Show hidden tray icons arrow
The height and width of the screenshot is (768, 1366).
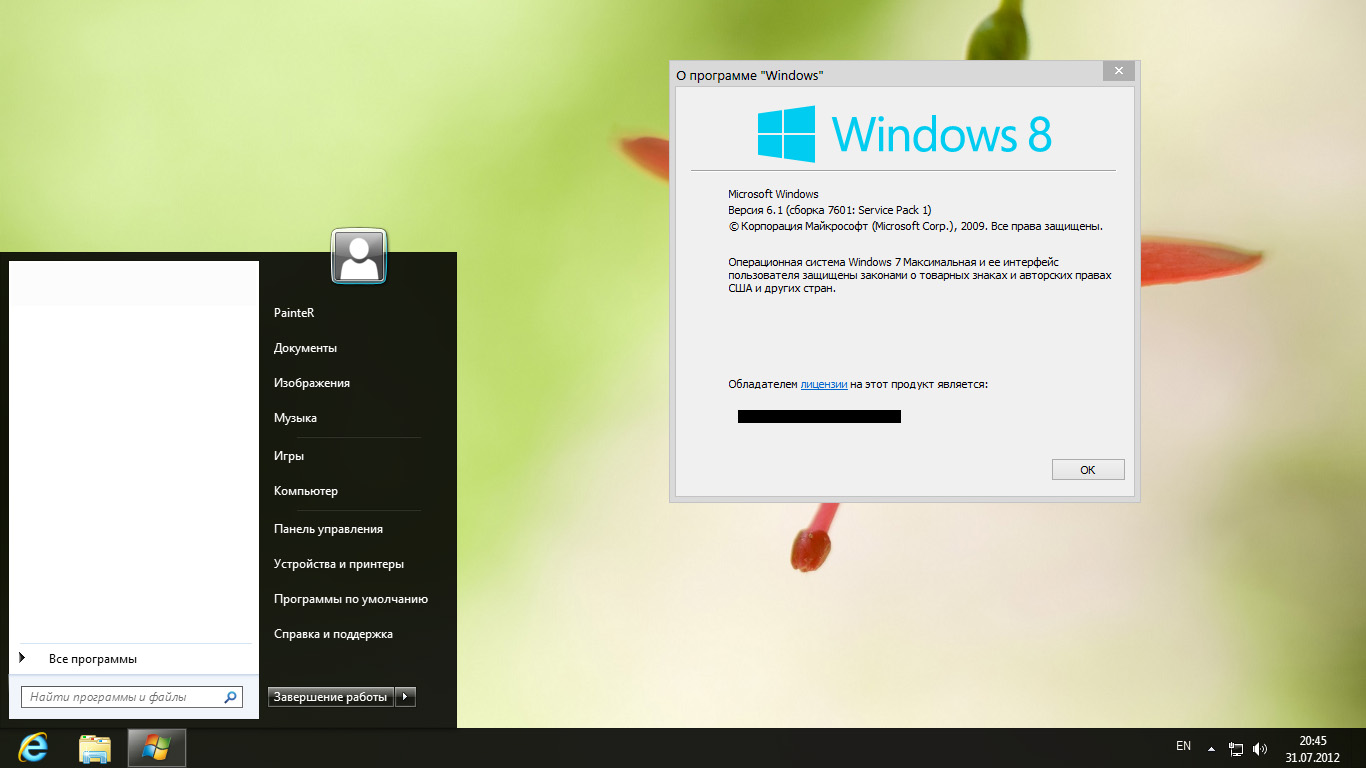point(1211,748)
